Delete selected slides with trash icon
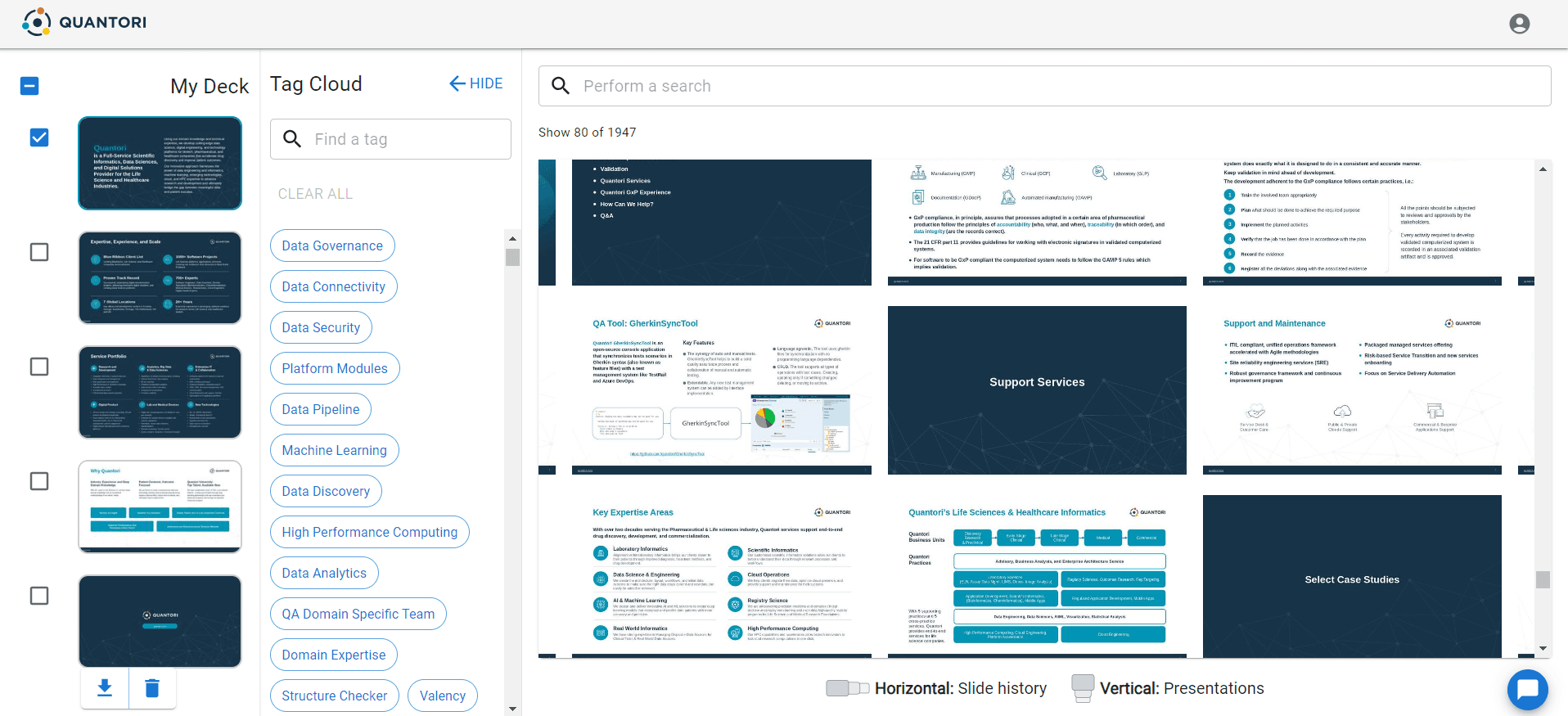 pyautogui.click(x=152, y=688)
